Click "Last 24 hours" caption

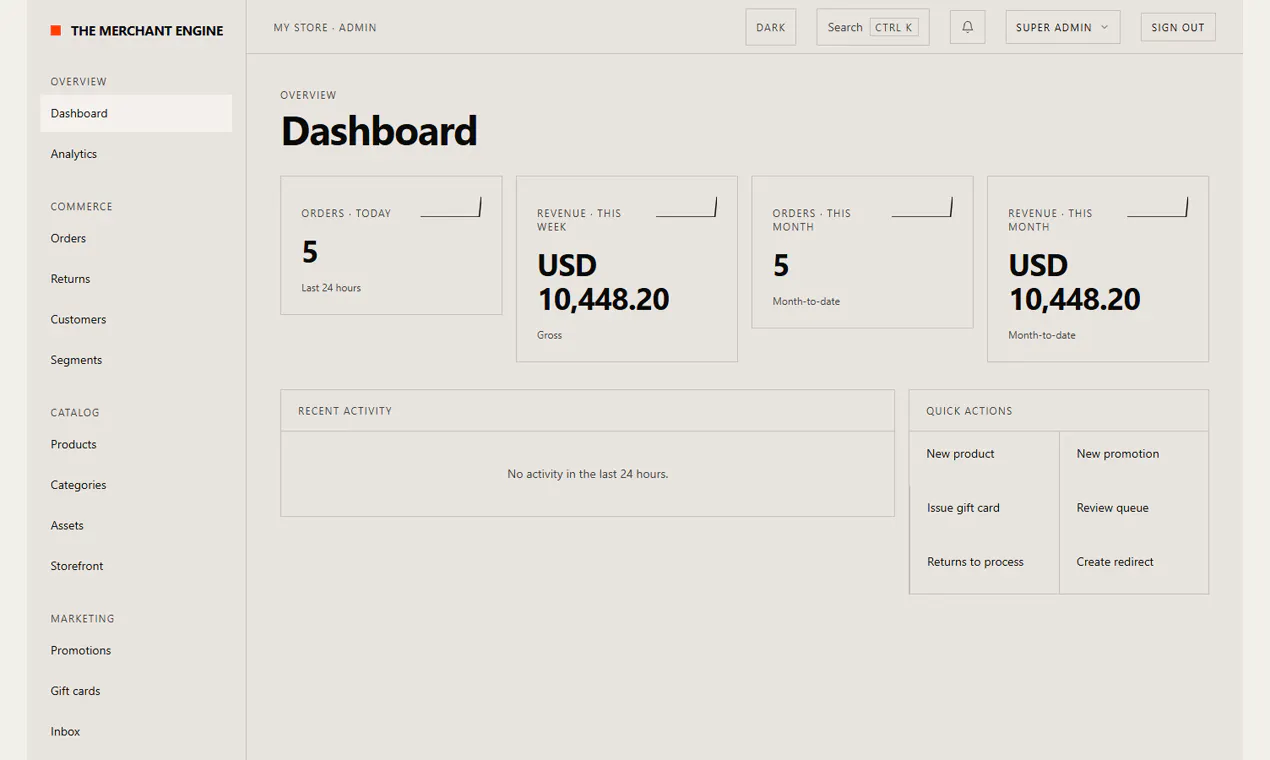[x=331, y=288]
